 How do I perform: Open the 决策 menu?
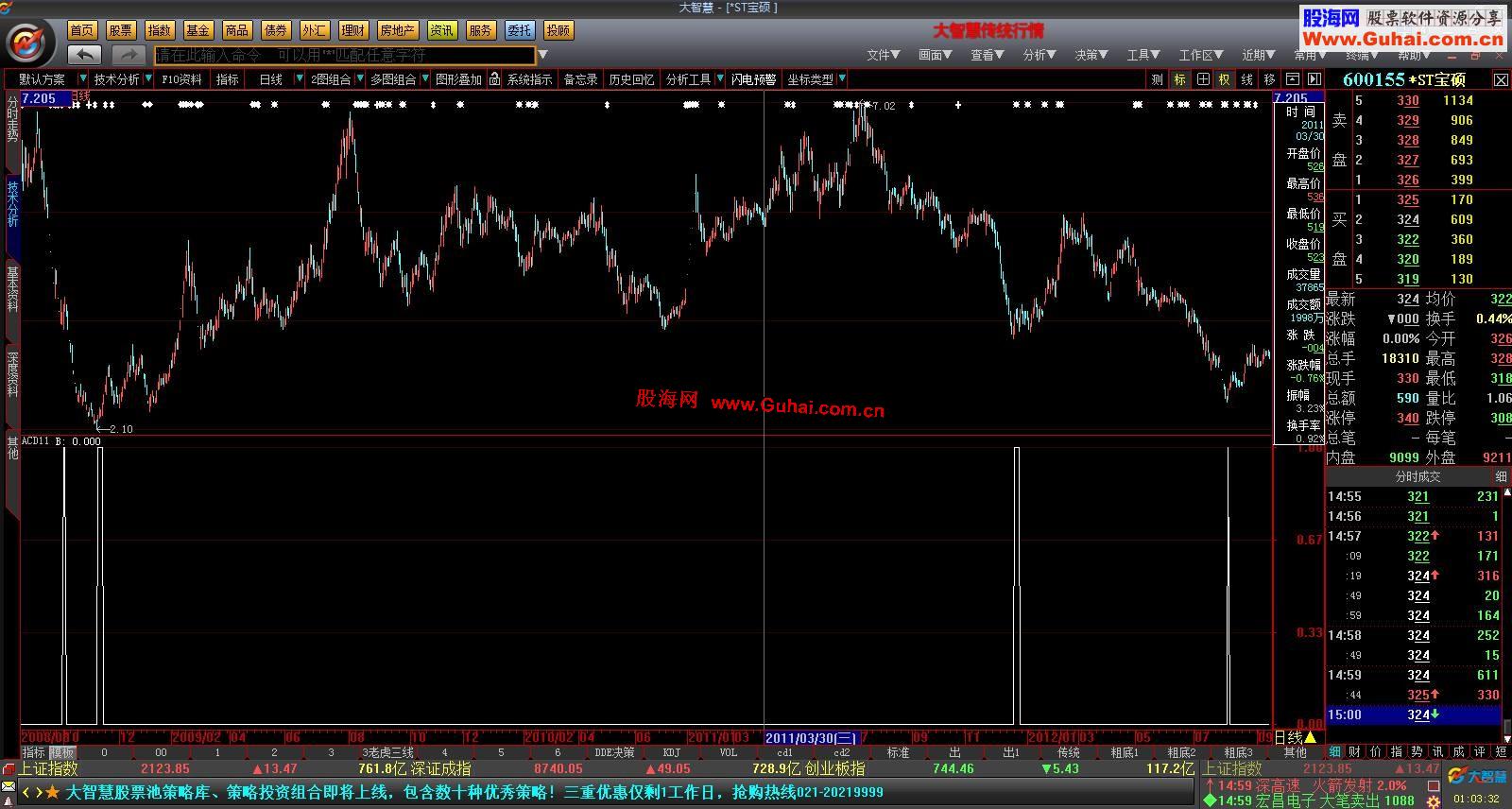click(1091, 55)
